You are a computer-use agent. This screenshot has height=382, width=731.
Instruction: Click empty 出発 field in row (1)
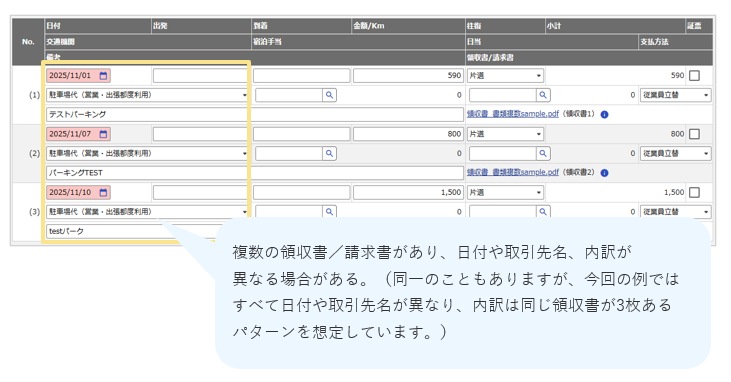coord(201,76)
